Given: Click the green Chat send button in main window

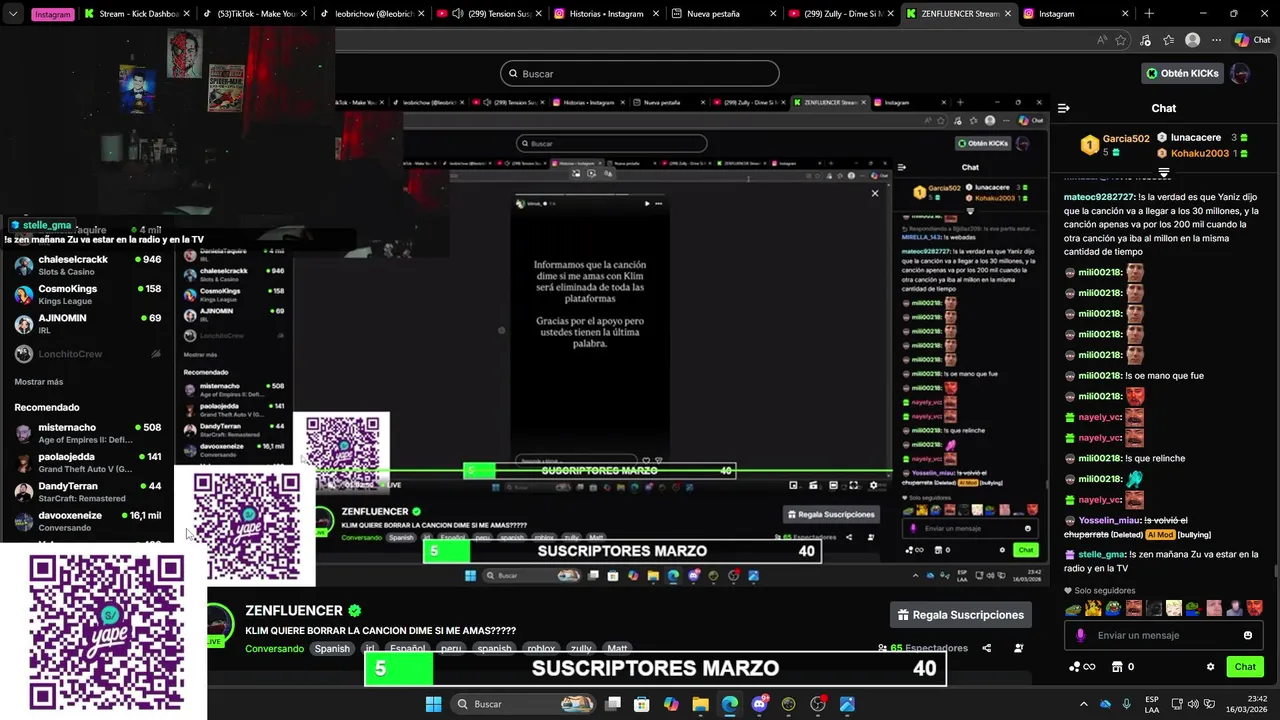Looking at the screenshot, I should coord(1245,667).
